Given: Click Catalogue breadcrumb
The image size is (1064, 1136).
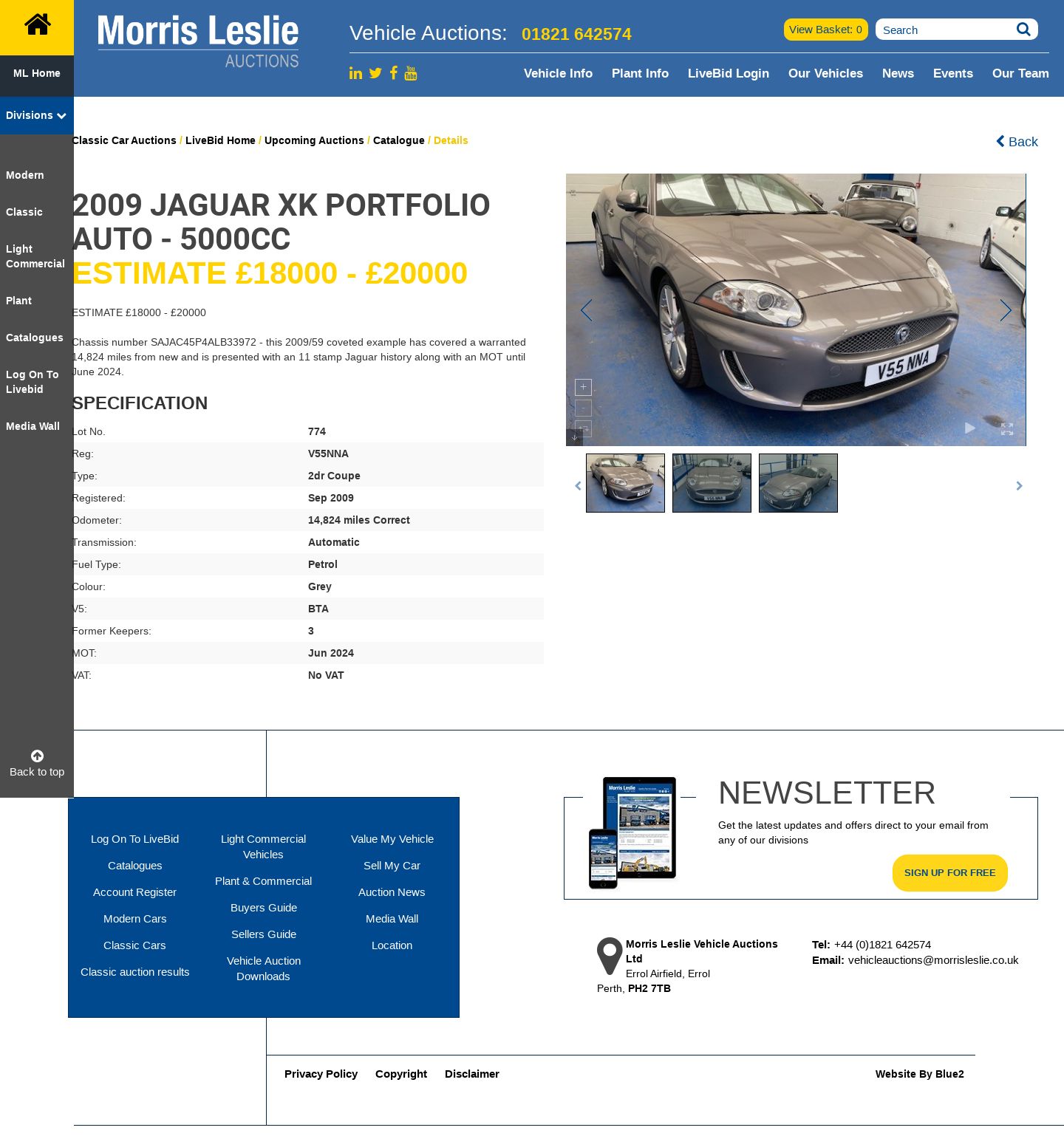Looking at the screenshot, I should pyautogui.click(x=399, y=140).
